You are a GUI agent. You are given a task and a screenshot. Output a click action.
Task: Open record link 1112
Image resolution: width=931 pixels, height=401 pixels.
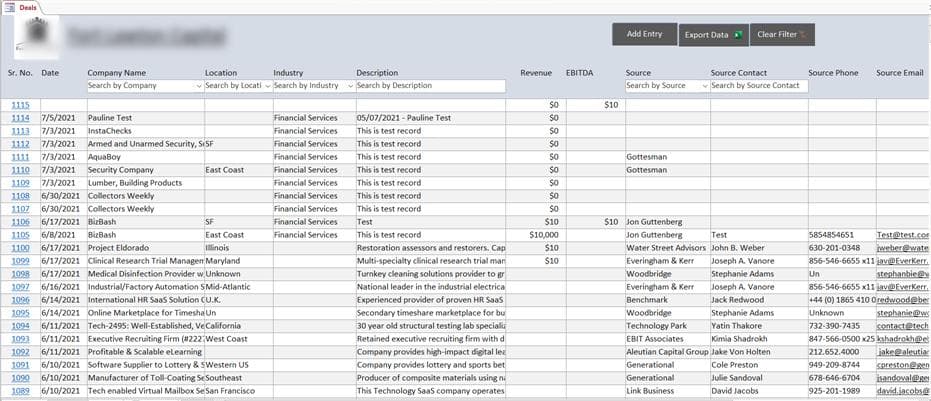(x=20, y=144)
